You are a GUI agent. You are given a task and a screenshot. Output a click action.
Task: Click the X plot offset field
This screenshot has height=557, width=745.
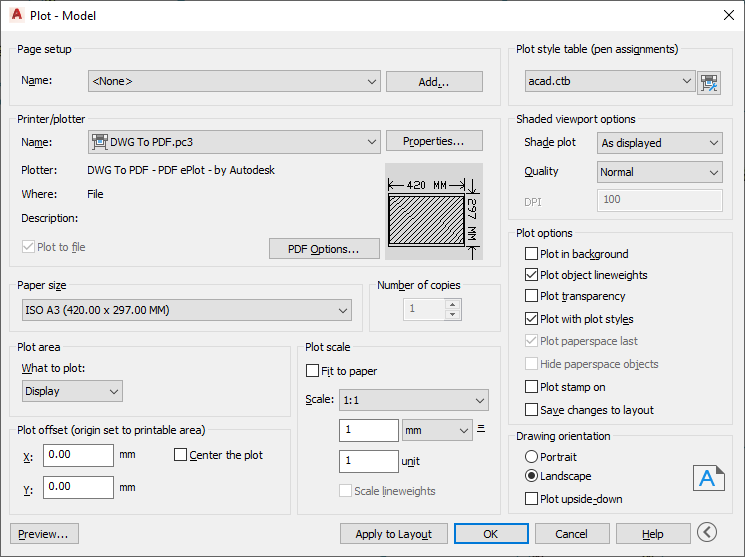(78, 455)
